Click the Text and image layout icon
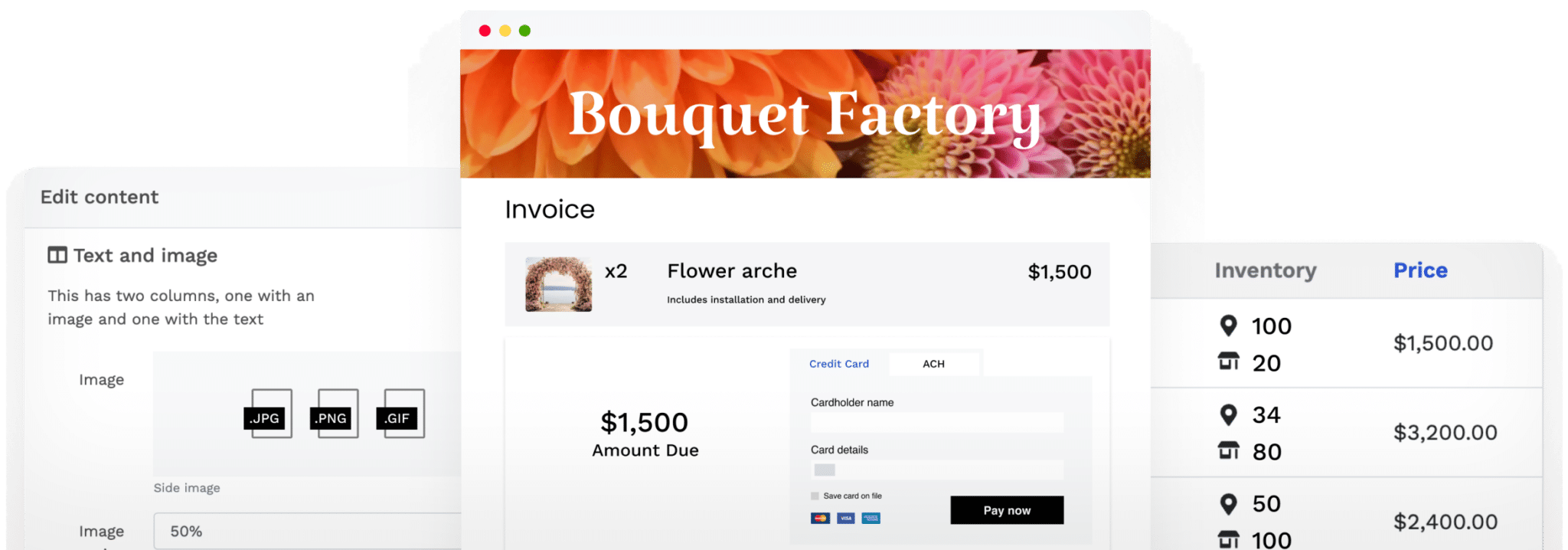Image resolution: width=1568 pixels, height=550 pixels. coord(57,255)
